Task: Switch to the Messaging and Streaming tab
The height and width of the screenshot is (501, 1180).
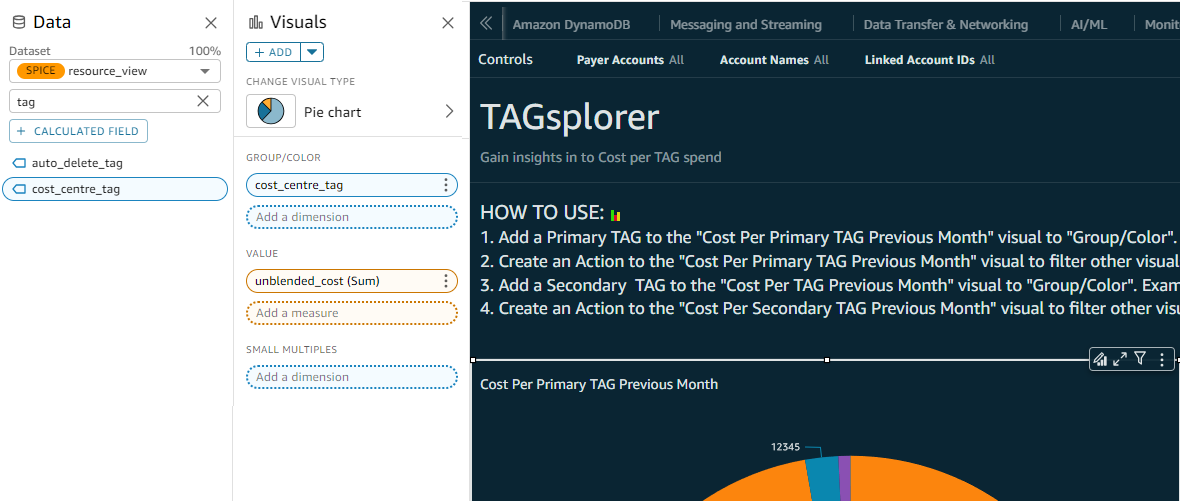Action: [746, 24]
